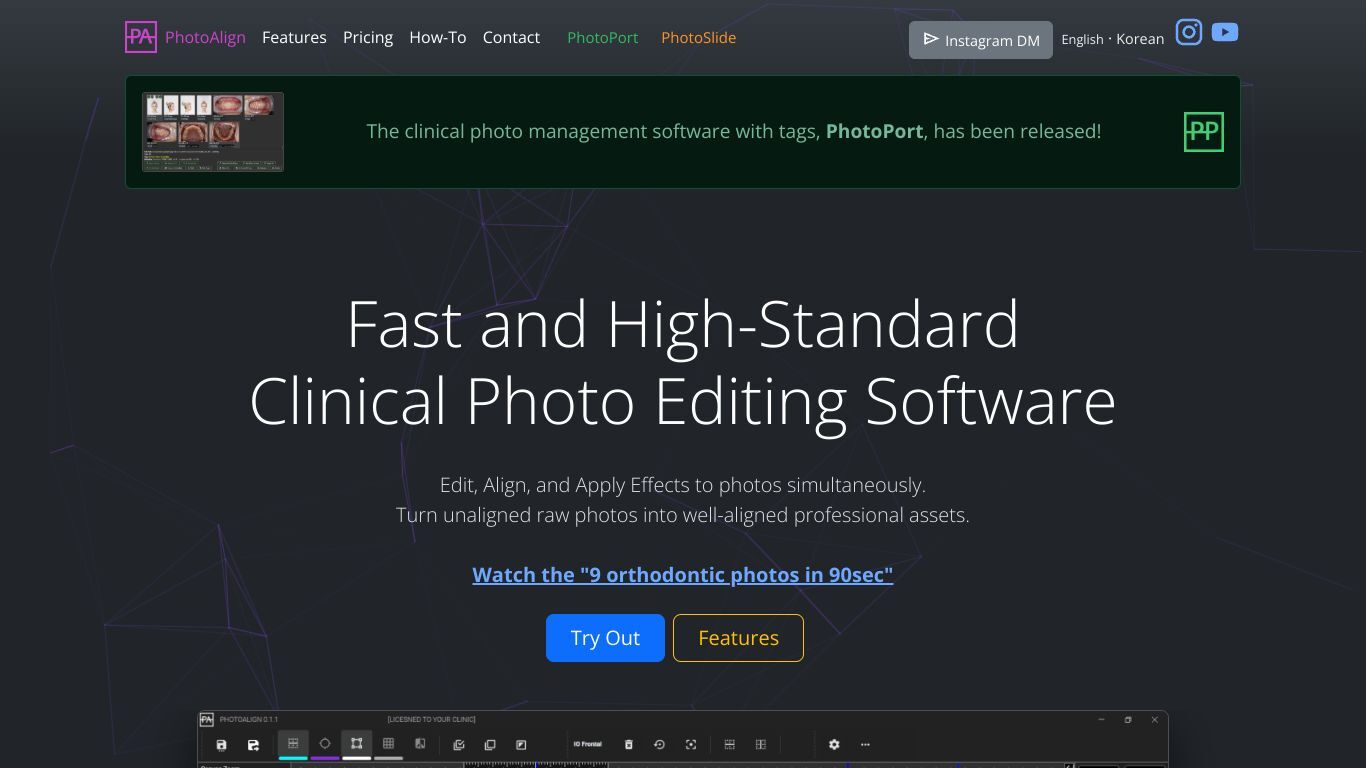The height and width of the screenshot is (768, 1366).
Task: Open the Pricing menu item
Action: coord(368,38)
